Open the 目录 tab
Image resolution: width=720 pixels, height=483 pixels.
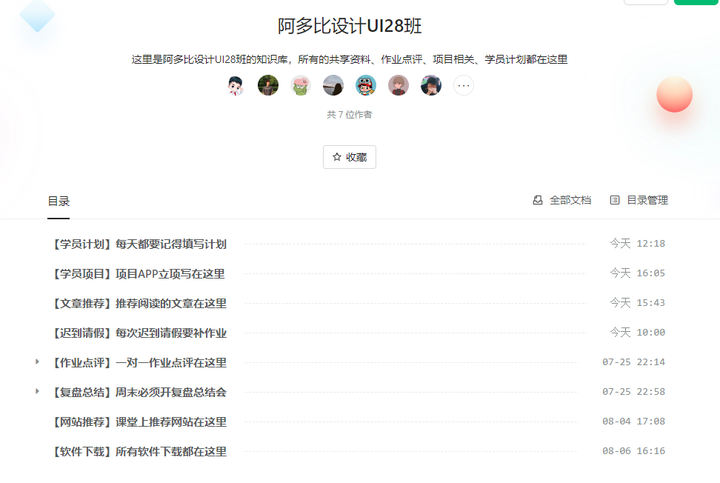click(59, 201)
